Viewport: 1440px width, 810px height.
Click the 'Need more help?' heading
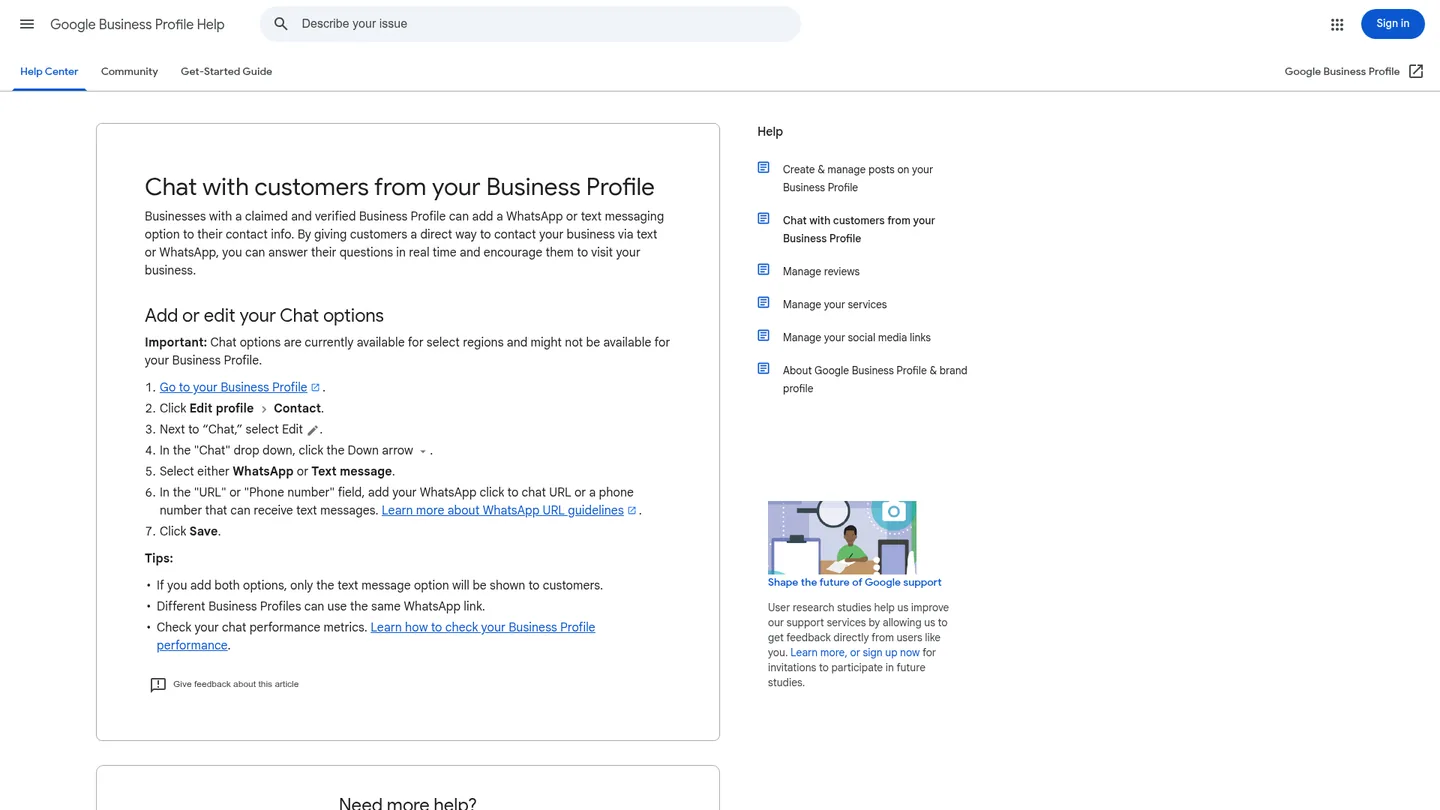(x=408, y=802)
